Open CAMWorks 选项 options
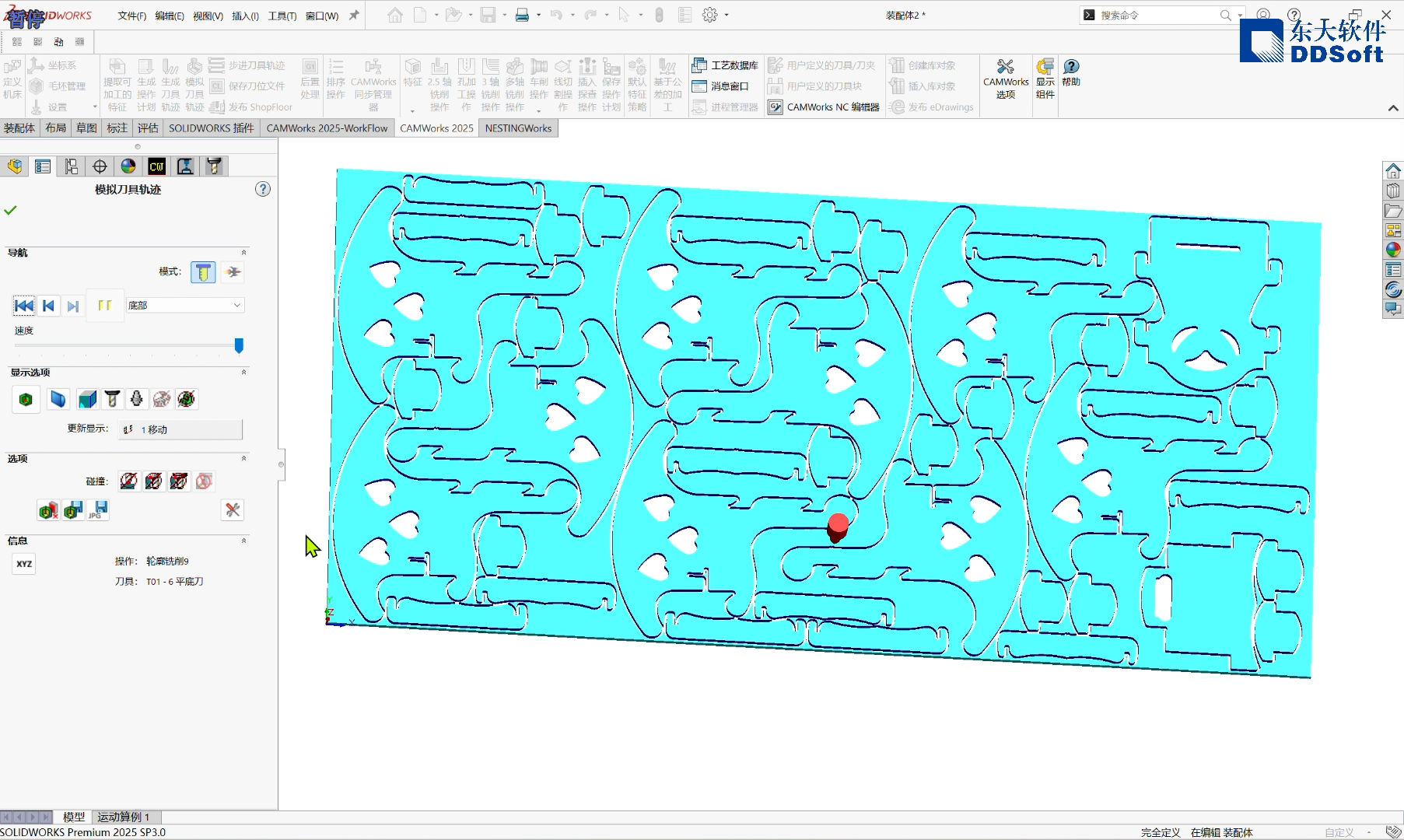1404x840 pixels. [x=1006, y=79]
